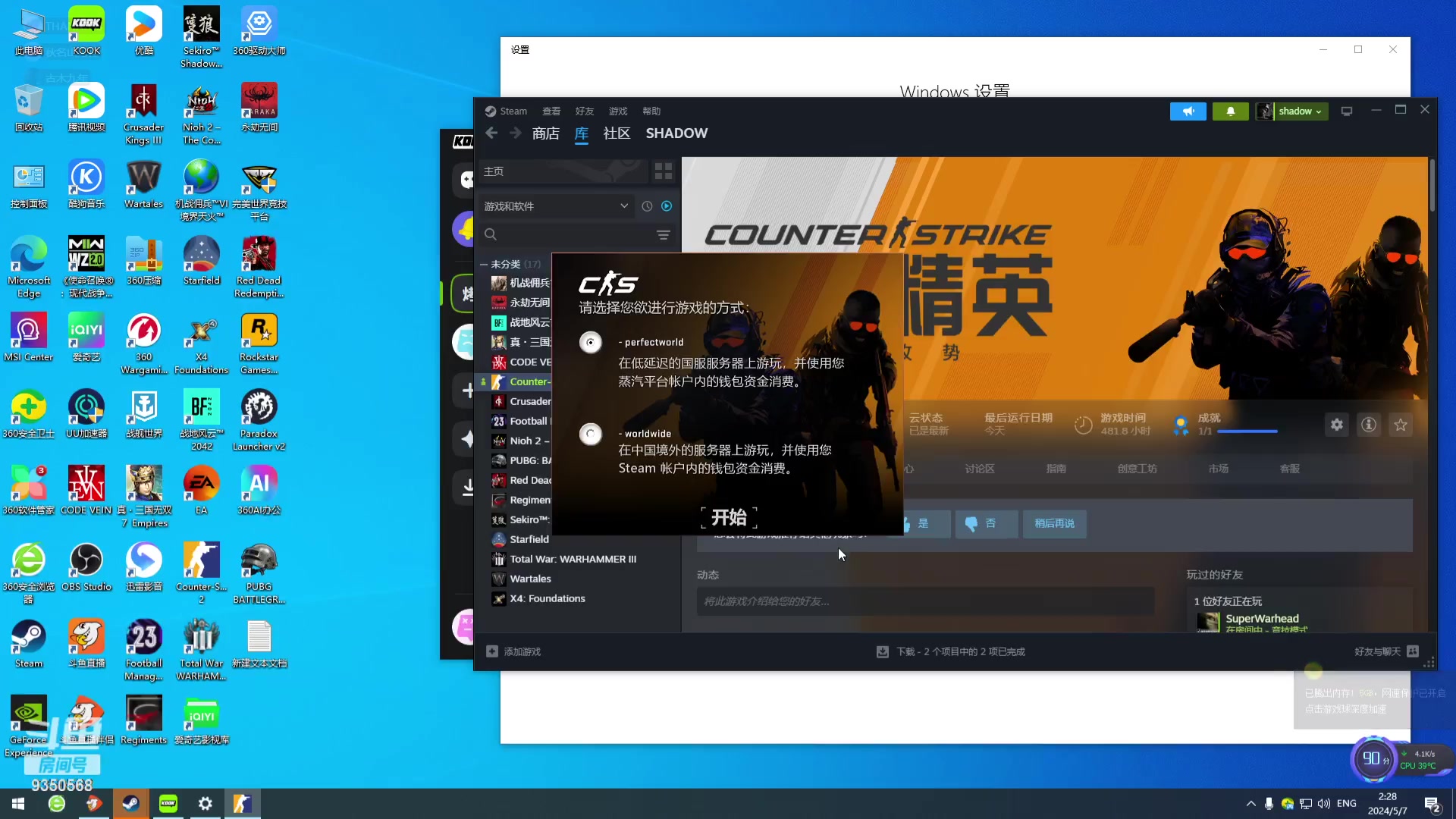1456x819 pixels.
Task: Click the library search field
Action: pos(565,235)
